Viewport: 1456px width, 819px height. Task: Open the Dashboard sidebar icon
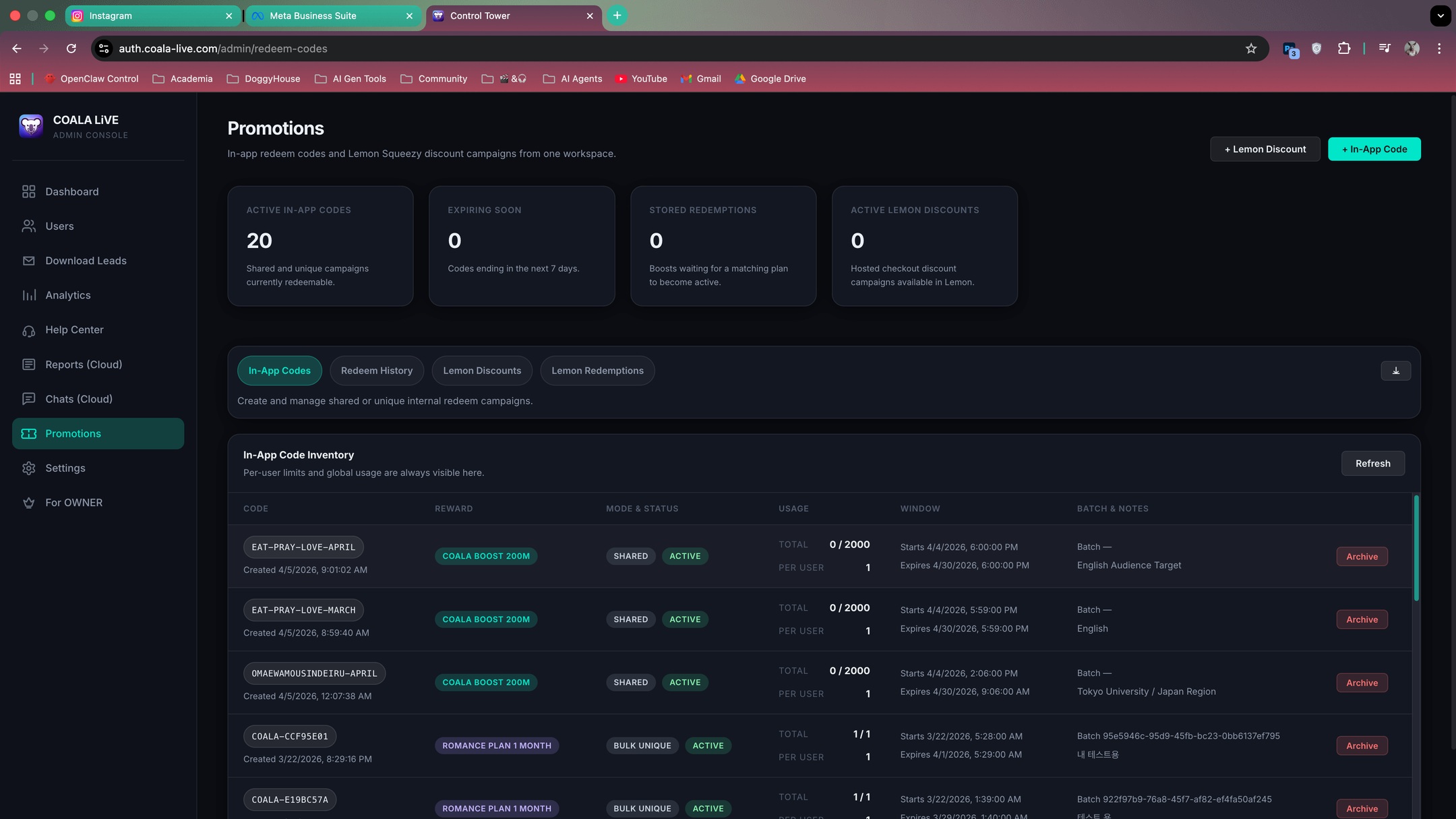tap(28, 191)
